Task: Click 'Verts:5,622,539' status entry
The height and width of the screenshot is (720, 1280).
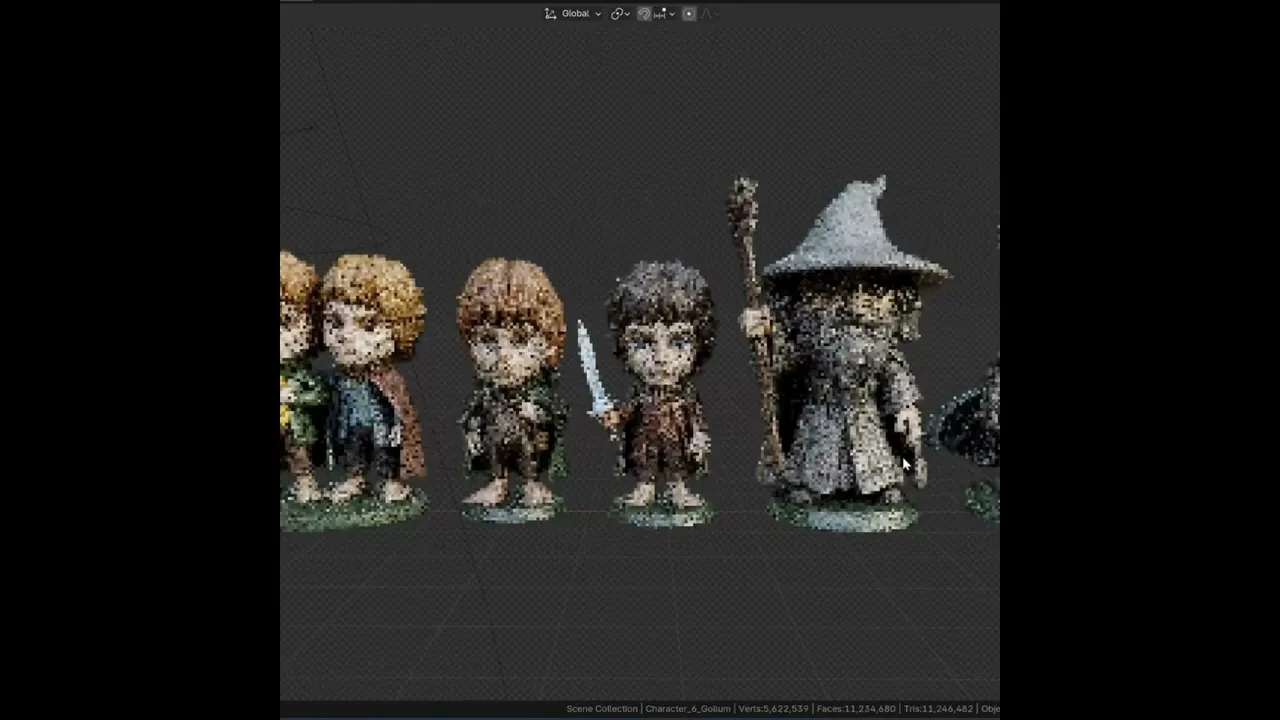Action: click(773, 708)
